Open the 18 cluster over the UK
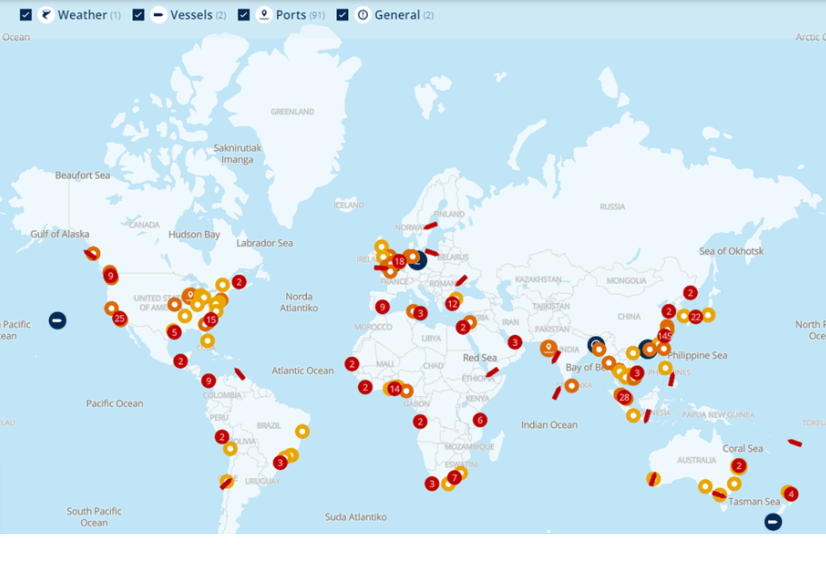The height and width of the screenshot is (570, 826). tap(399, 261)
